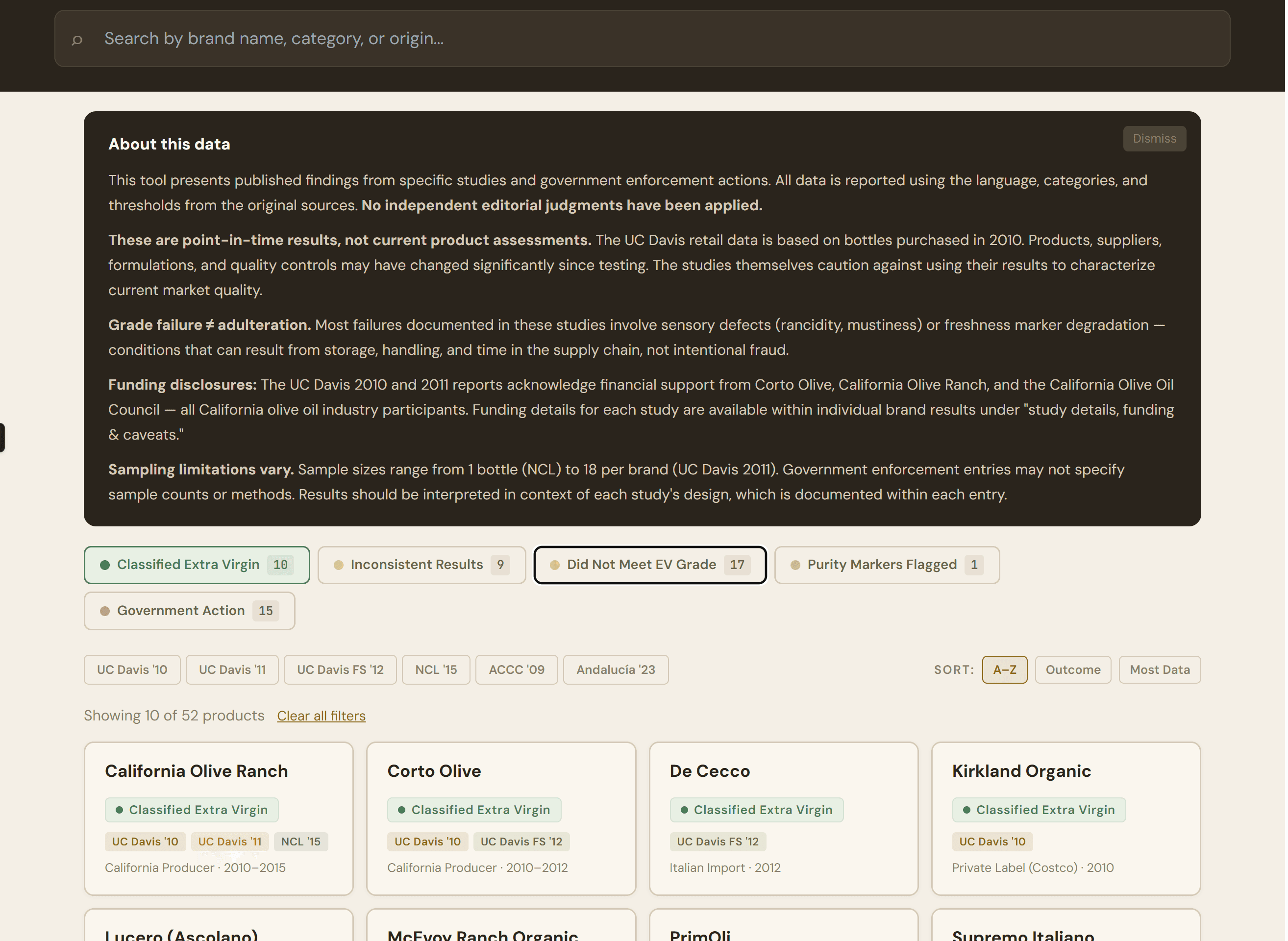Filter by the NCL '15 study

click(436, 670)
